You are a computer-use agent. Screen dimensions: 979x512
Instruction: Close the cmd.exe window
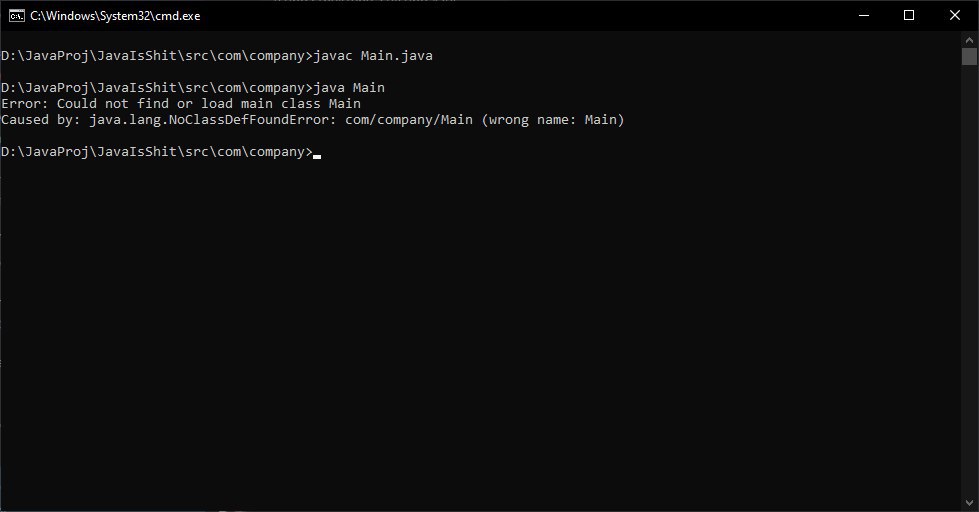(955, 16)
